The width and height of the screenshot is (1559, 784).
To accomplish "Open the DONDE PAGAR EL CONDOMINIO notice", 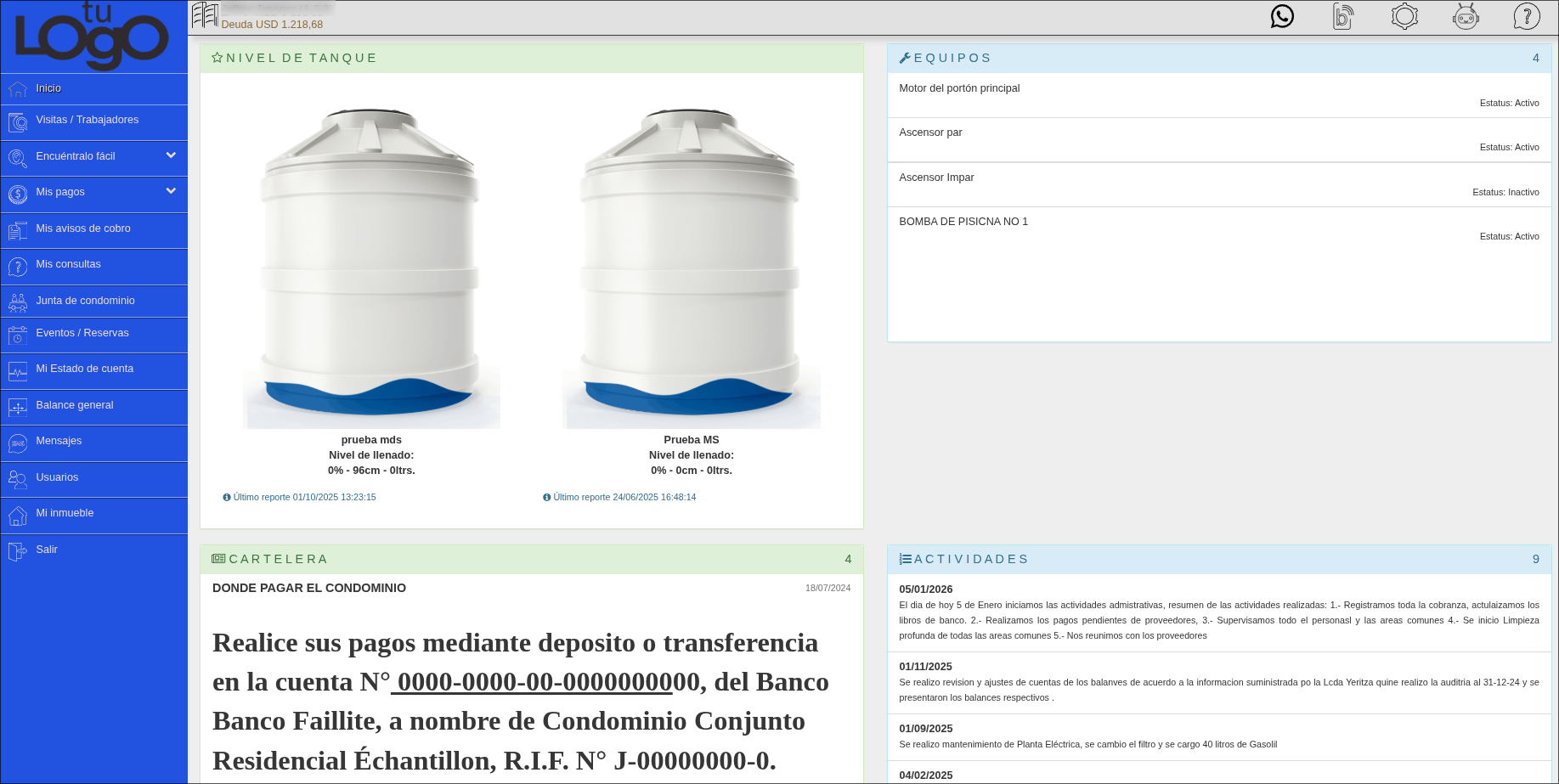I will coord(309,588).
